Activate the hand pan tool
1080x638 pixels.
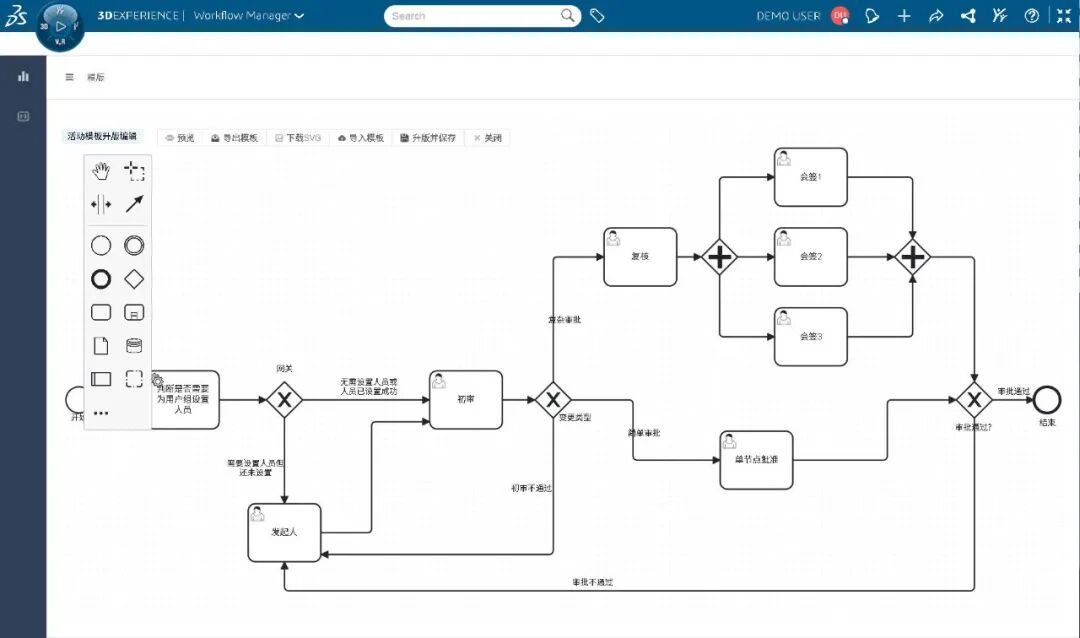(x=101, y=171)
